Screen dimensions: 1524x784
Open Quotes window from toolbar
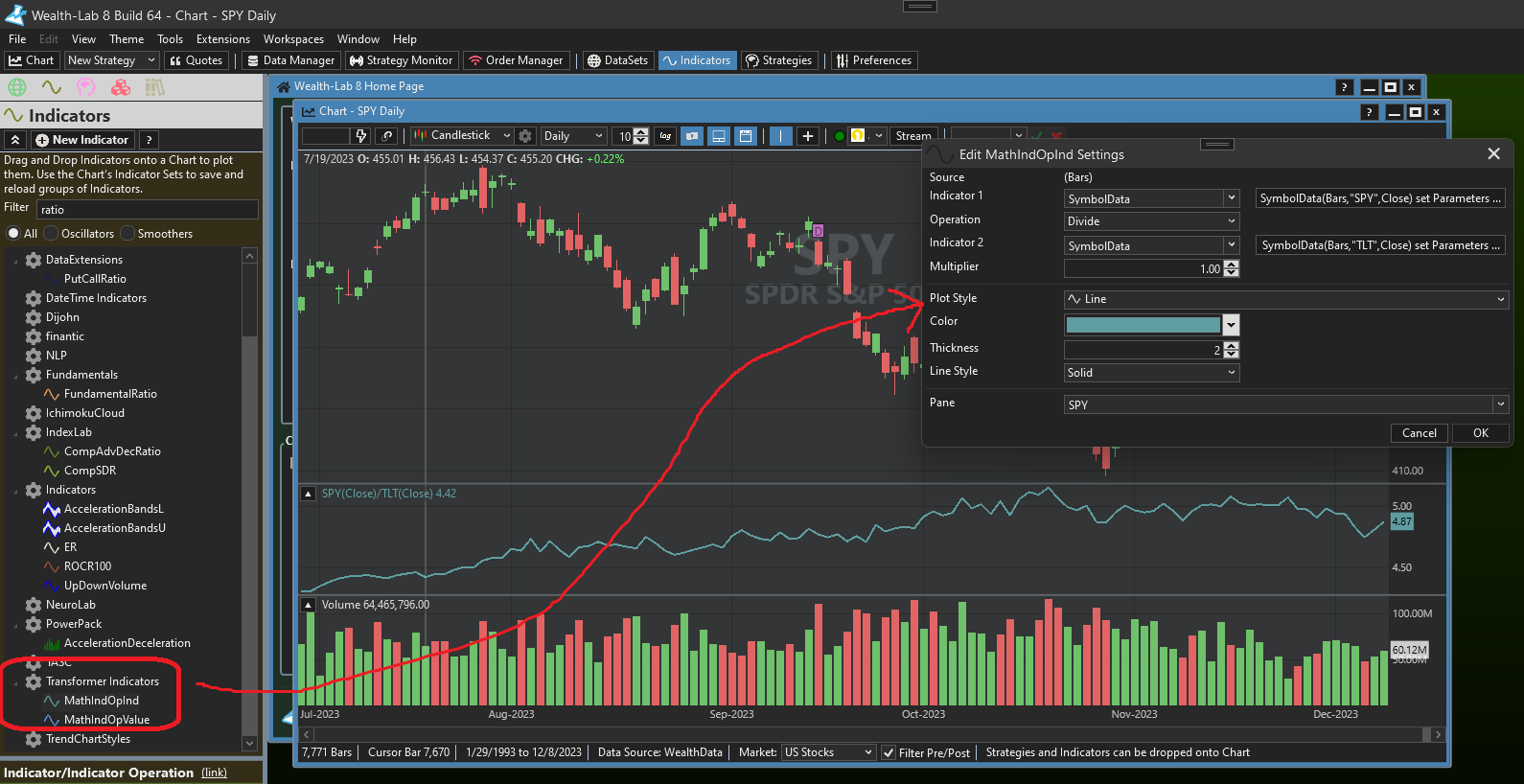click(x=196, y=60)
